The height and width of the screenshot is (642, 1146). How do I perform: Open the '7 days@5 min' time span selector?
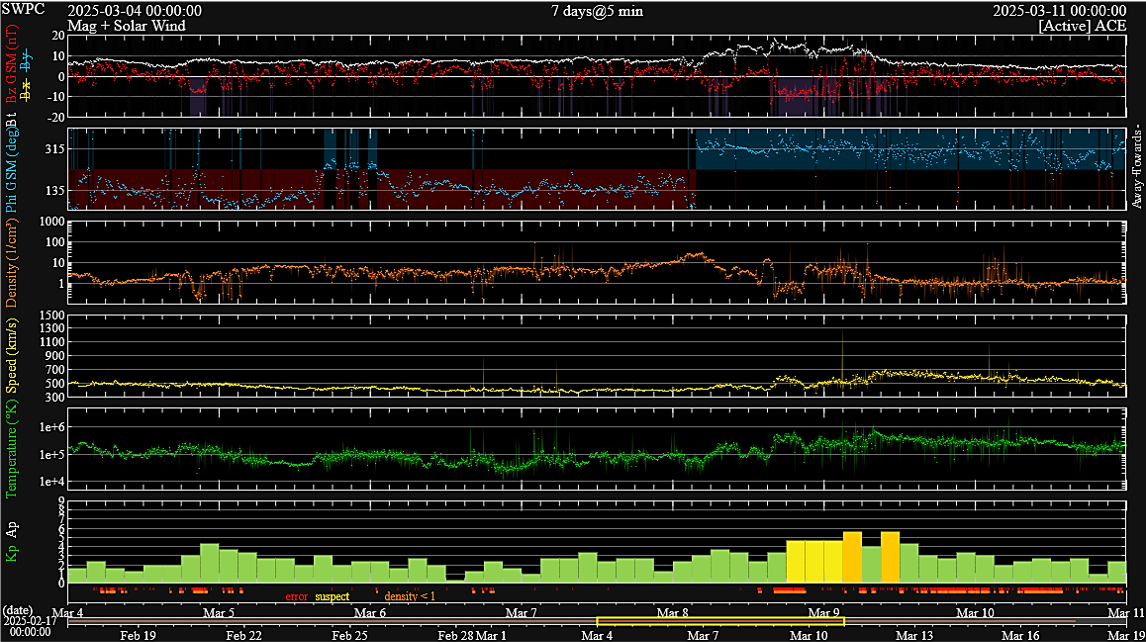pos(597,11)
